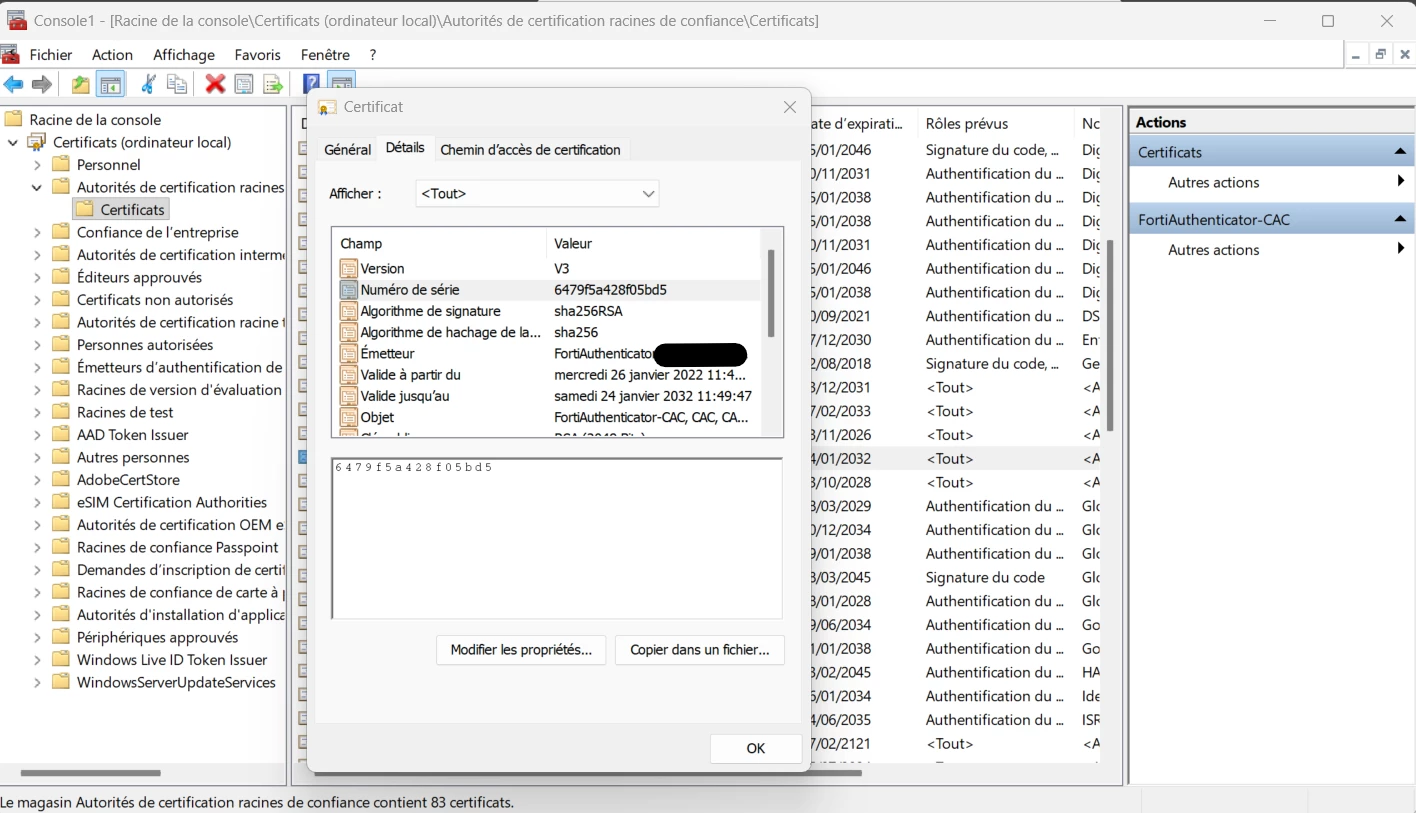This screenshot has width=1416, height=813.
Task: Click the Racine de la console folder icon
Action: 14,119
